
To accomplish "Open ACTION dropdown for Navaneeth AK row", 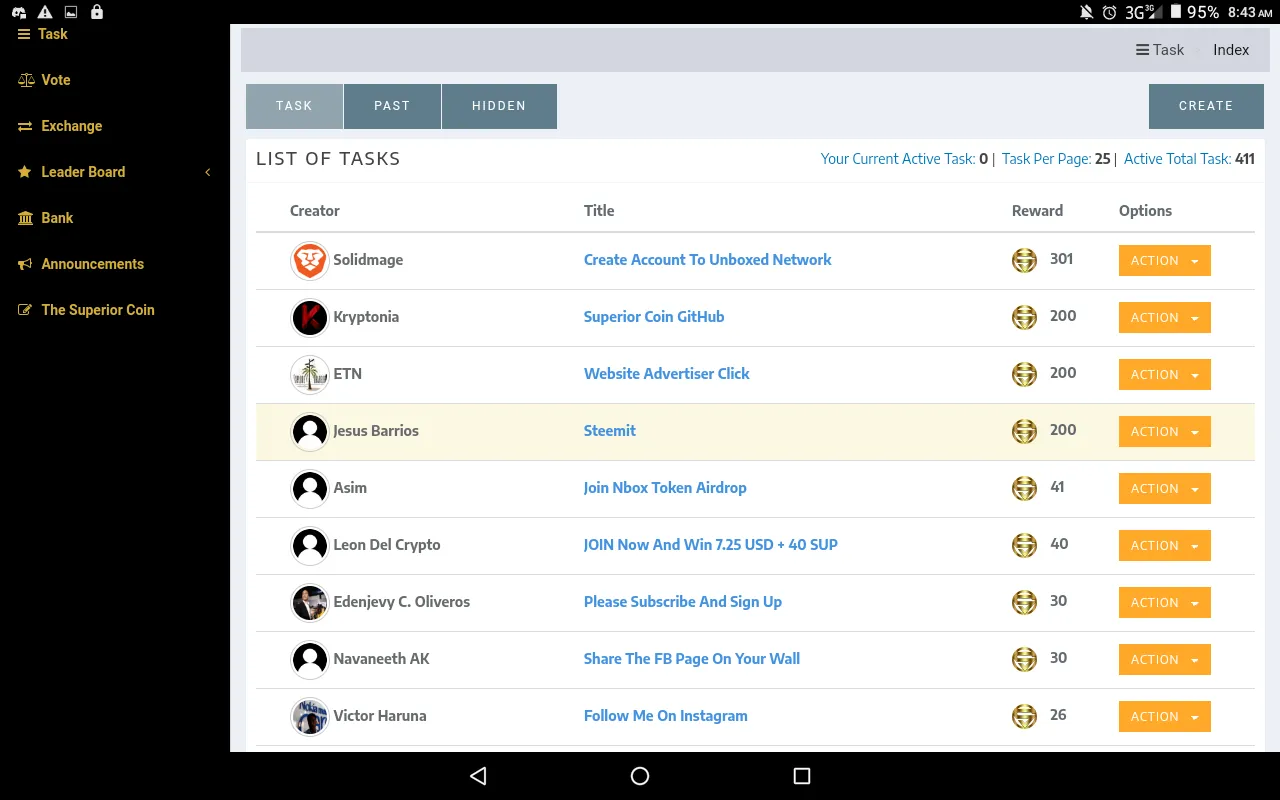I will click(1165, 660).
